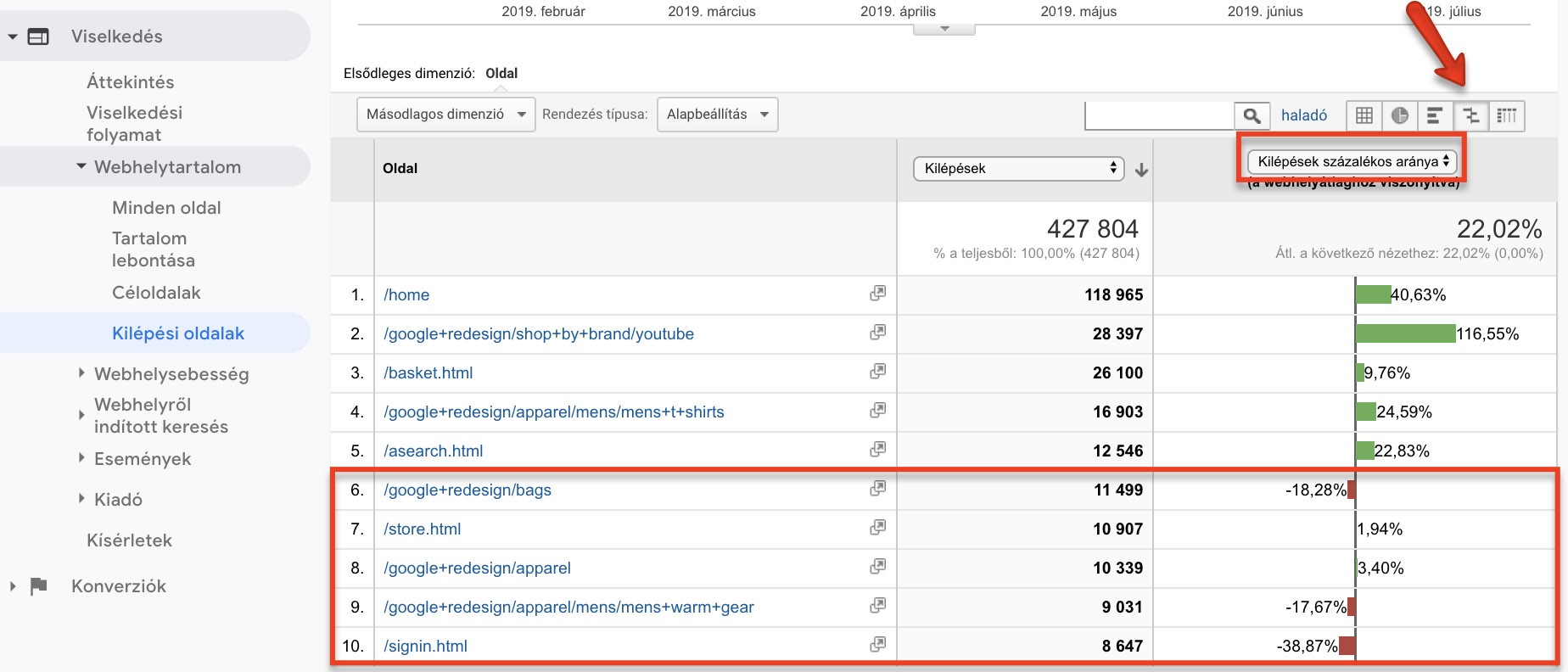1568x672 pixels.
Task: Open Céloldalak report
Action: [x=156, y=293]
